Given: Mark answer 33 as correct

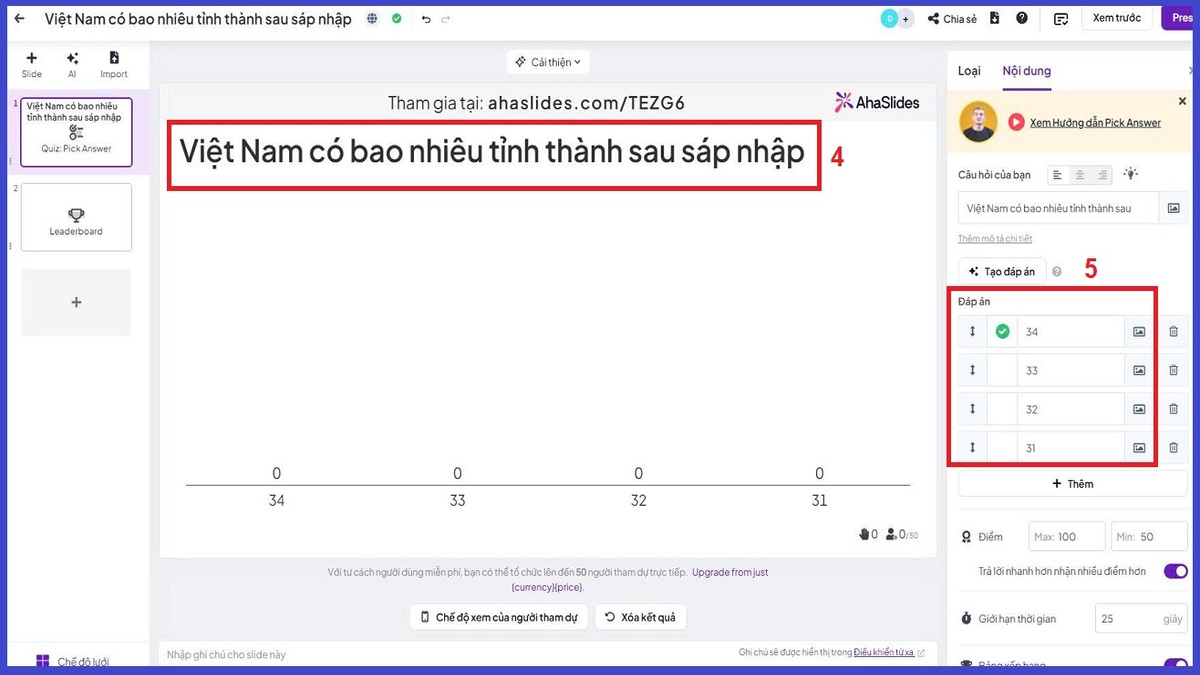Looking at the screenshot, I should [x=1002, y=370].
